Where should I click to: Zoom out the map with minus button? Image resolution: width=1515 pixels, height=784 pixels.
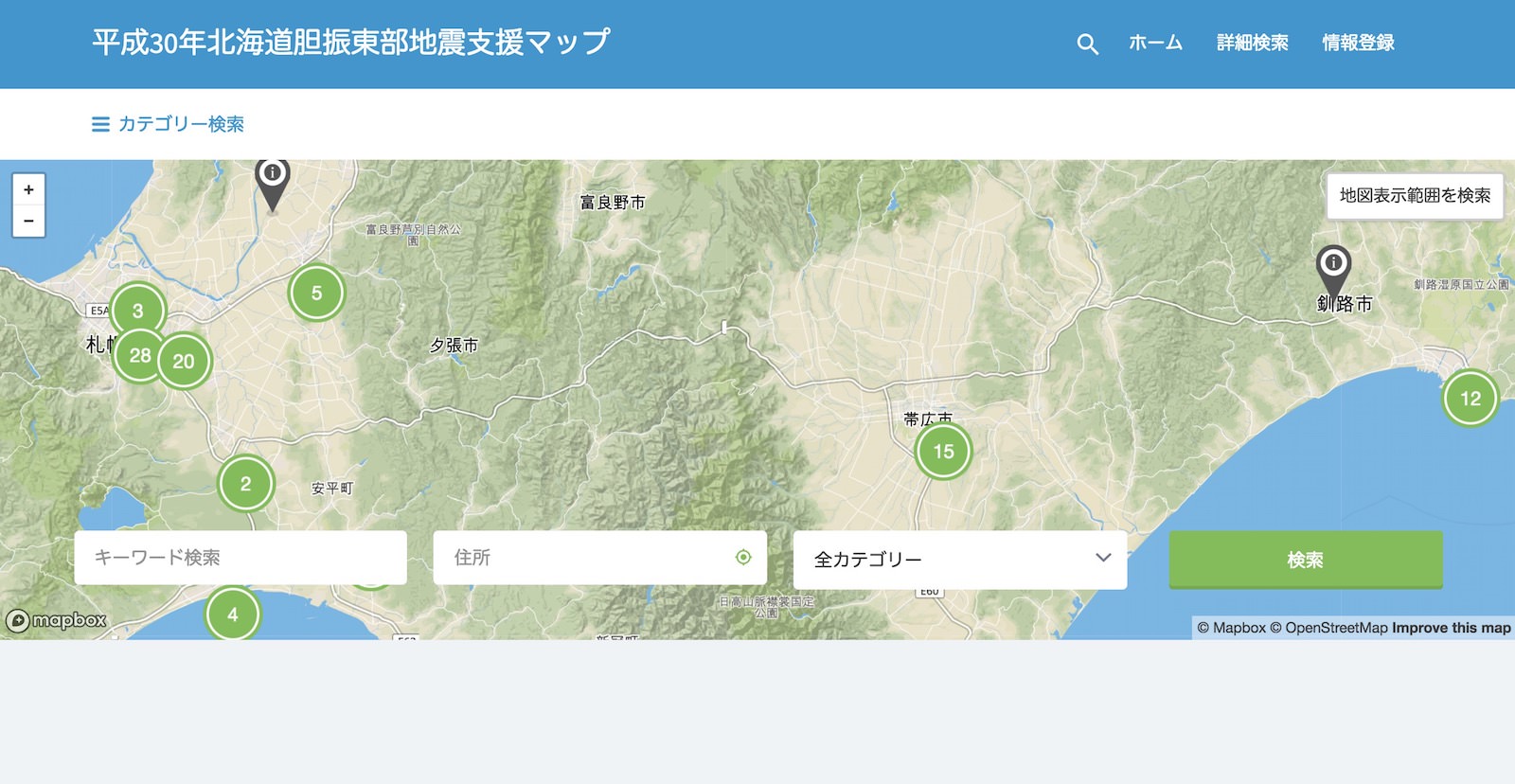pos(28,221)
